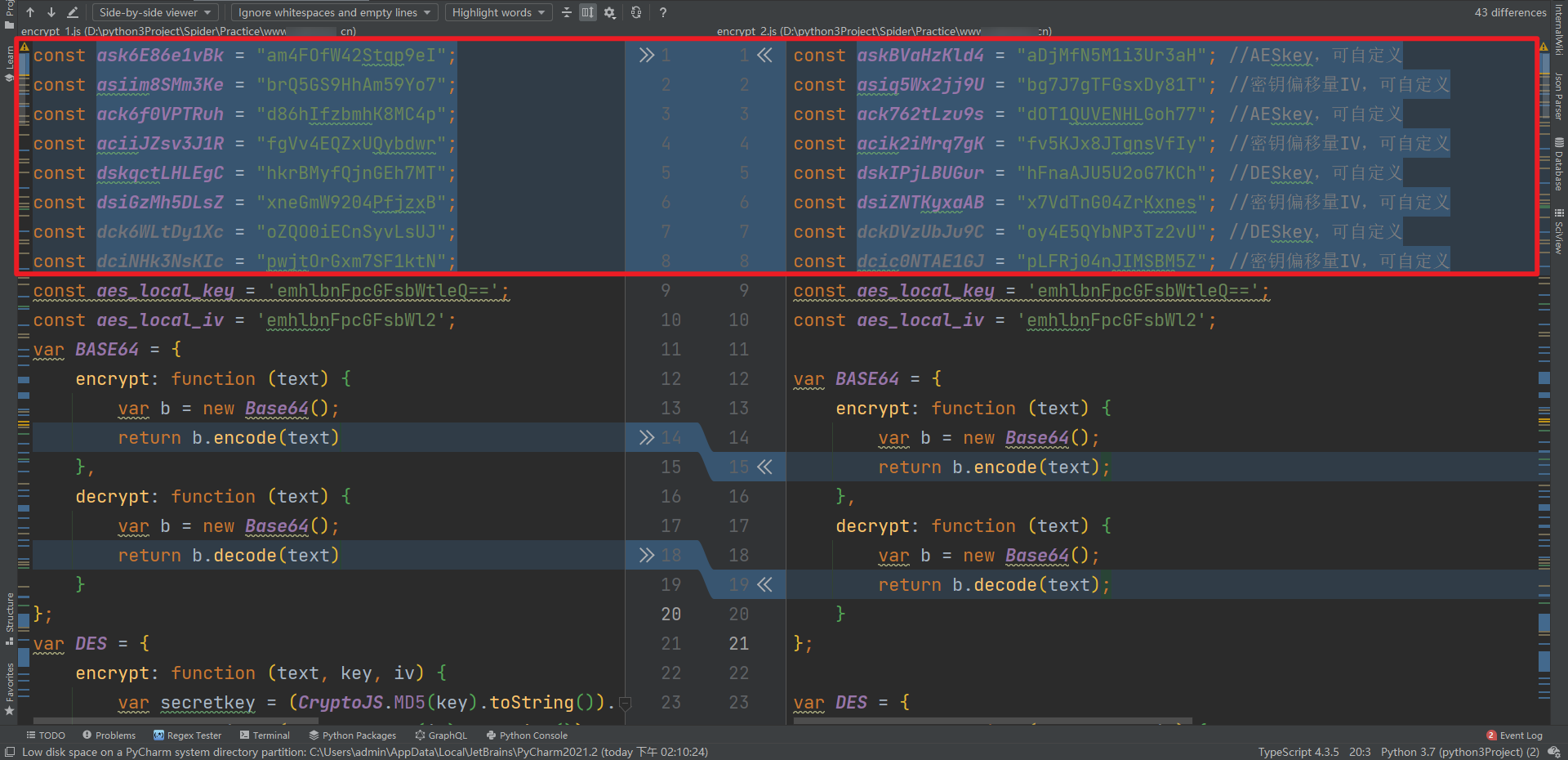Viewport: 1568px width, 760px height.
Task: Click 'return b.decode(text);' in right pane
Action: pyautogui.click(x=994, y=585)
